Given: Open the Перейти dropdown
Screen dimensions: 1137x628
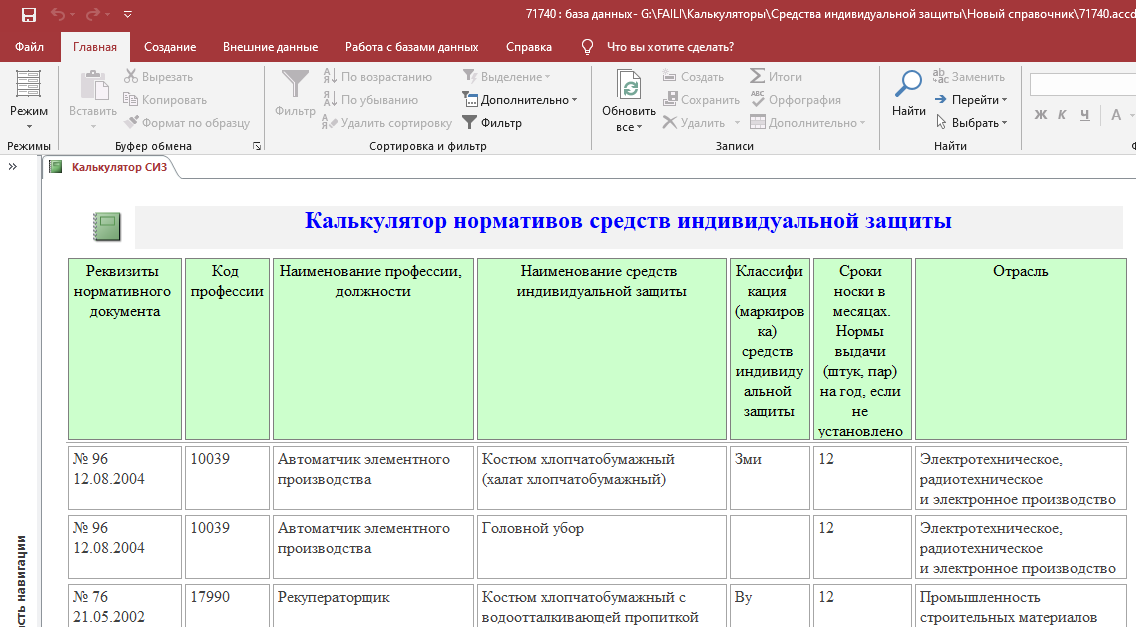Looking at the screenshot, I should 970,100.
